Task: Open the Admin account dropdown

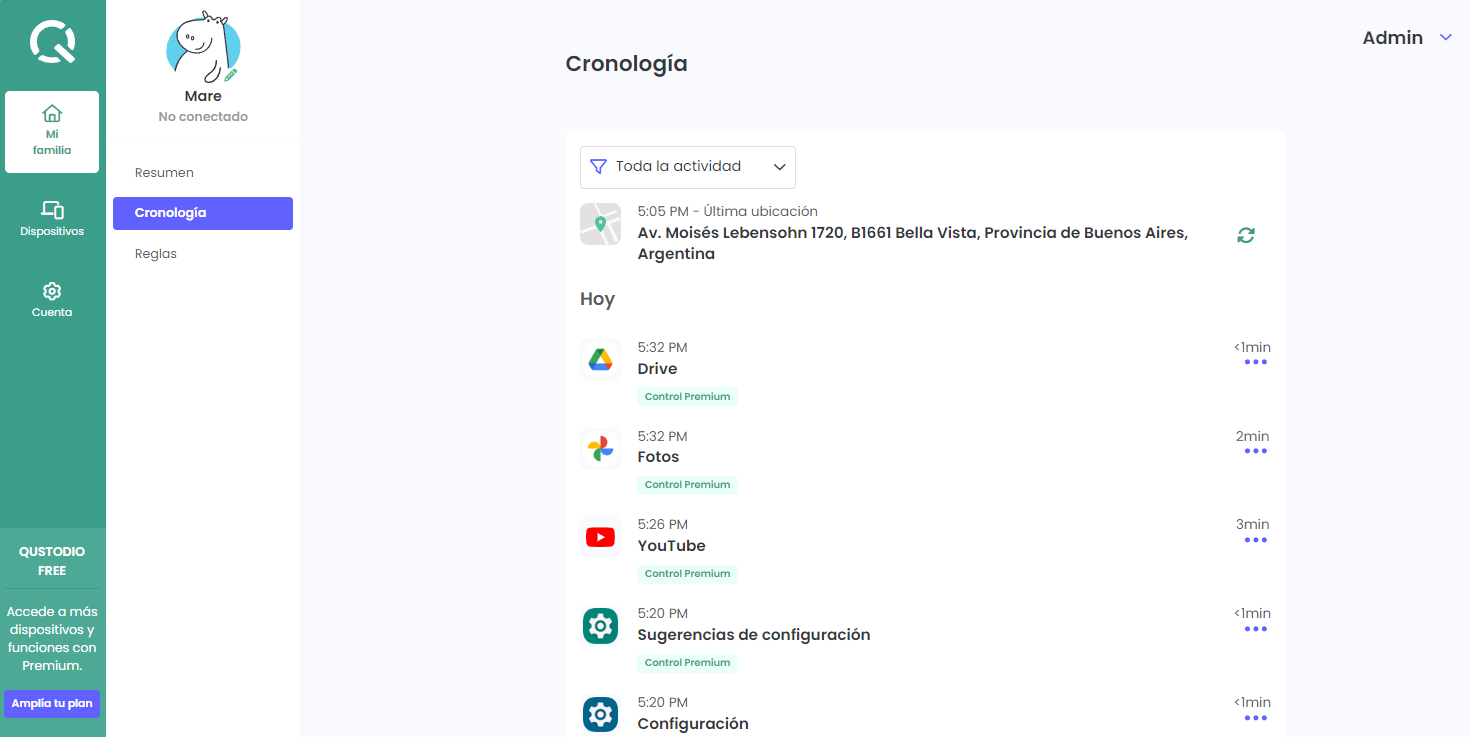Action: (x=1406, y=38)
